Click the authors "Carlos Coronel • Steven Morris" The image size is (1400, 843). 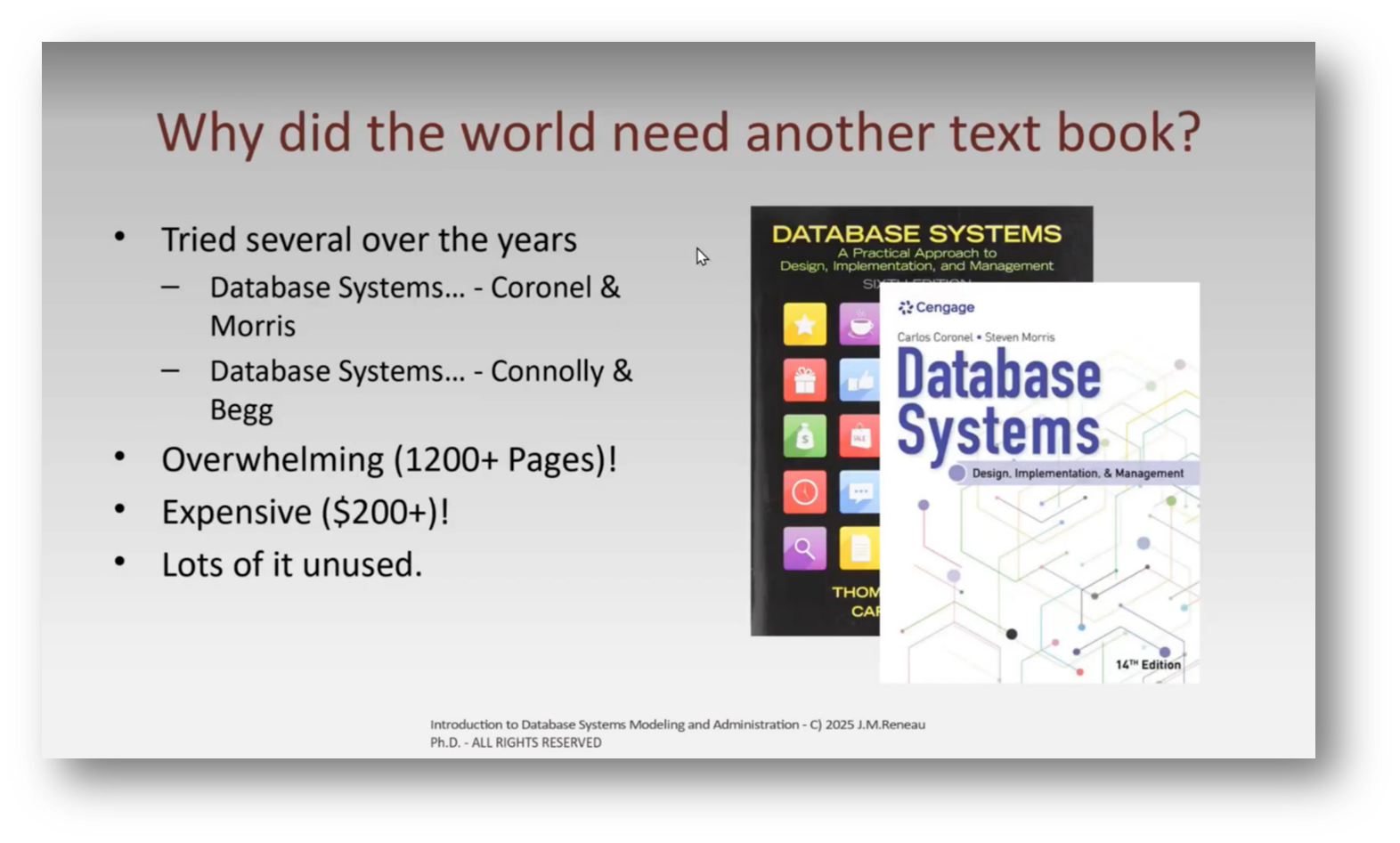click(x=976, y=337)
